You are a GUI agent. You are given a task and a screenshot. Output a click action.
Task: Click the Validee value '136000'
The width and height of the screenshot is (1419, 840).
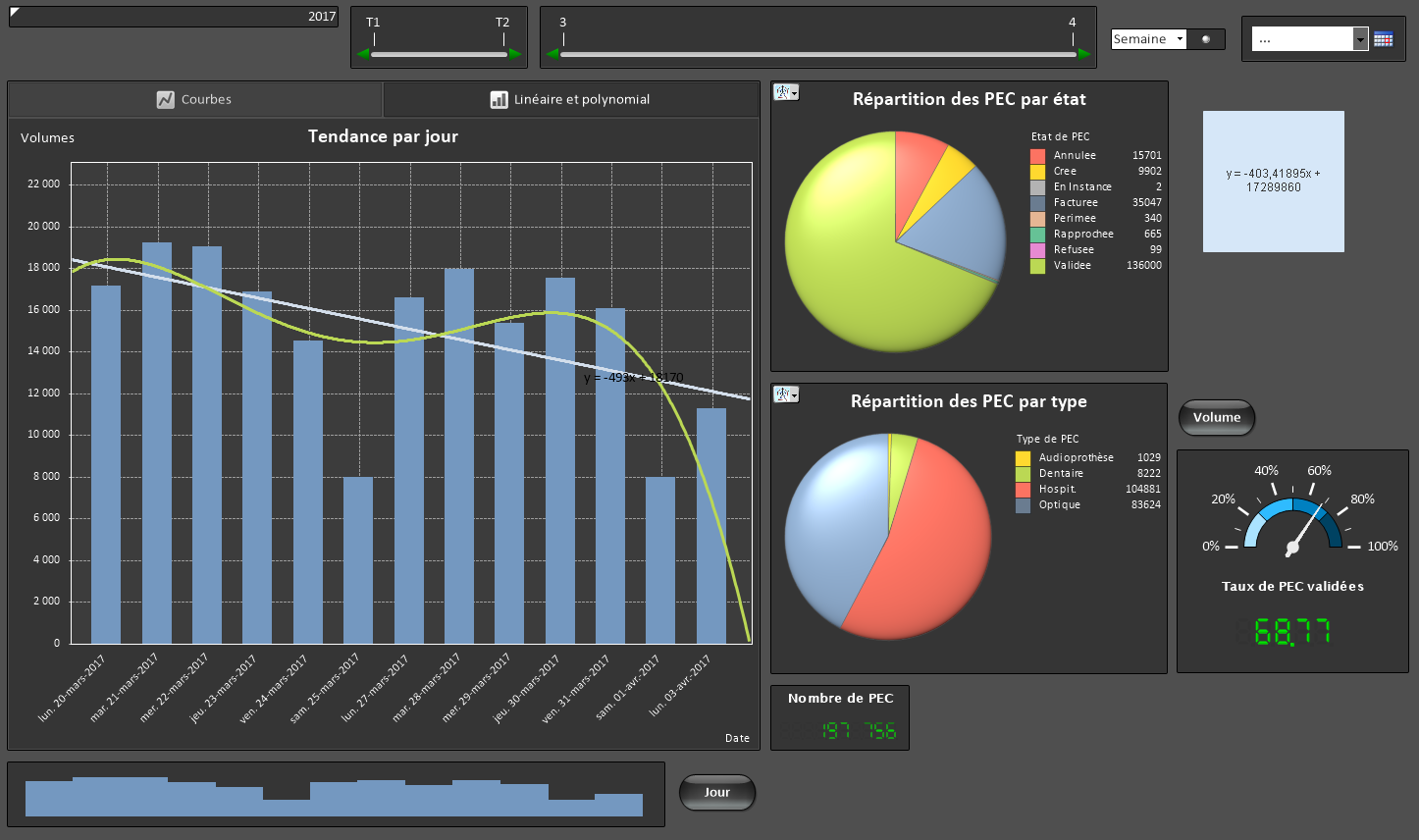point(1144,266)
